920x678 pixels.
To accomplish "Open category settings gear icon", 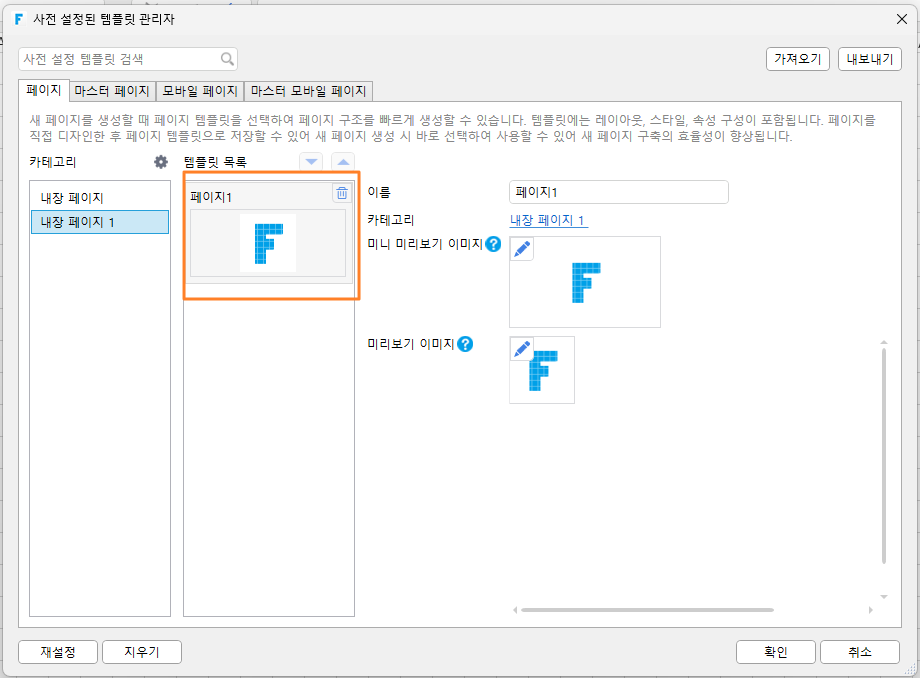I will pos(161,162).
